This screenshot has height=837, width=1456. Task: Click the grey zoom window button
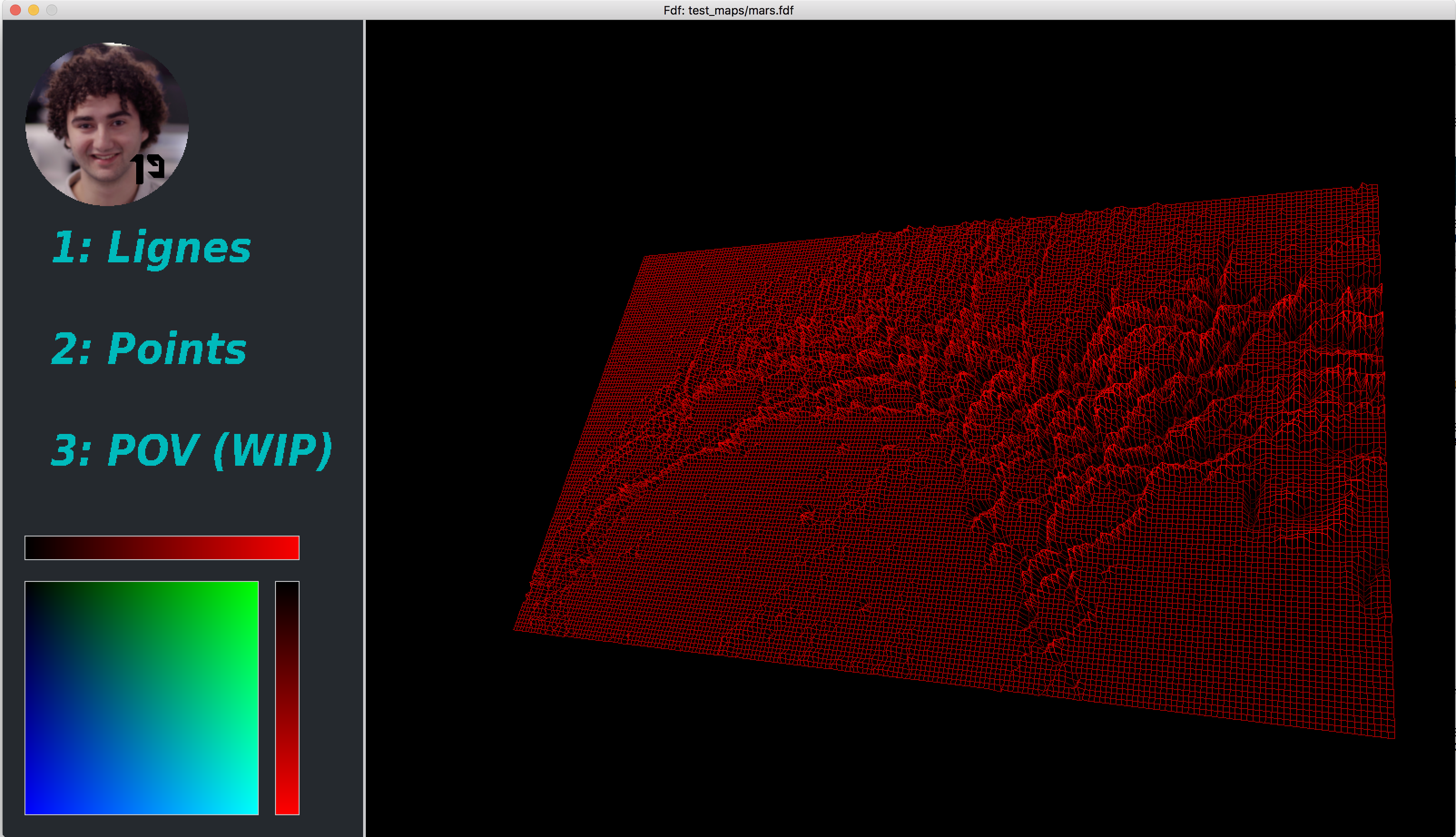click(52, 10)
